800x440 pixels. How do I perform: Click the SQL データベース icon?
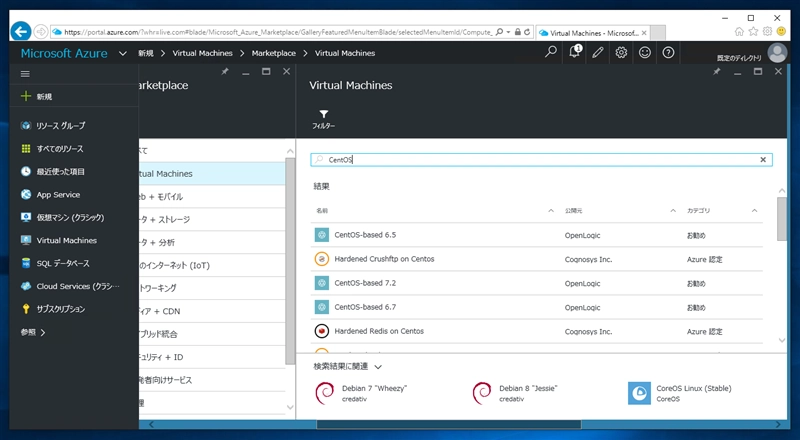26,263
